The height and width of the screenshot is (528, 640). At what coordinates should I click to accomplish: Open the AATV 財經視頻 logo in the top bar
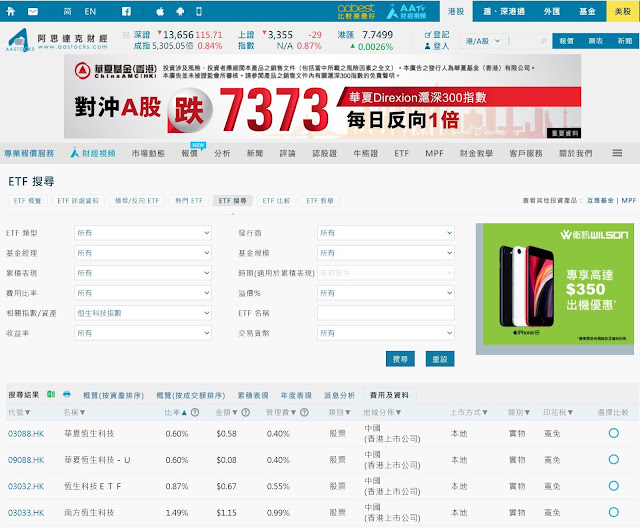click(407, 11)
